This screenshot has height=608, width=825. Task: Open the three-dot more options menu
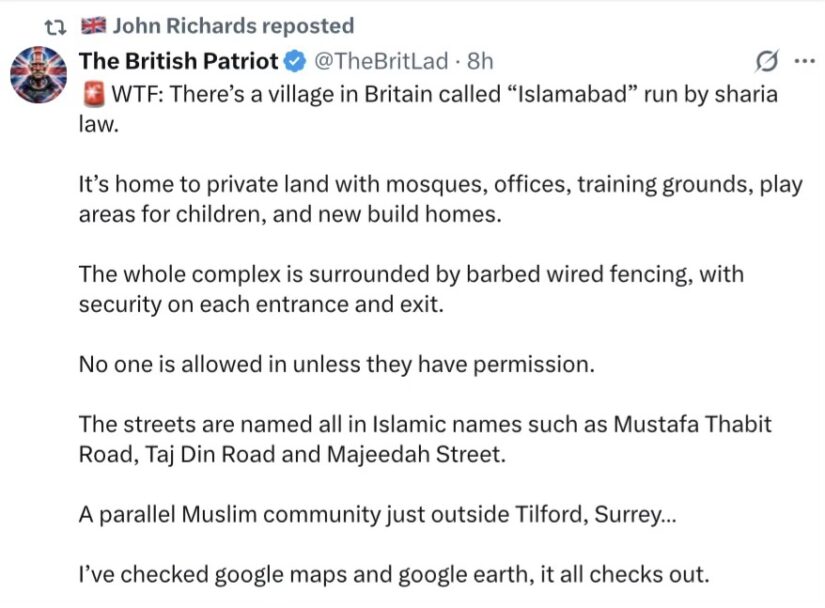click(x=804, y=61)
